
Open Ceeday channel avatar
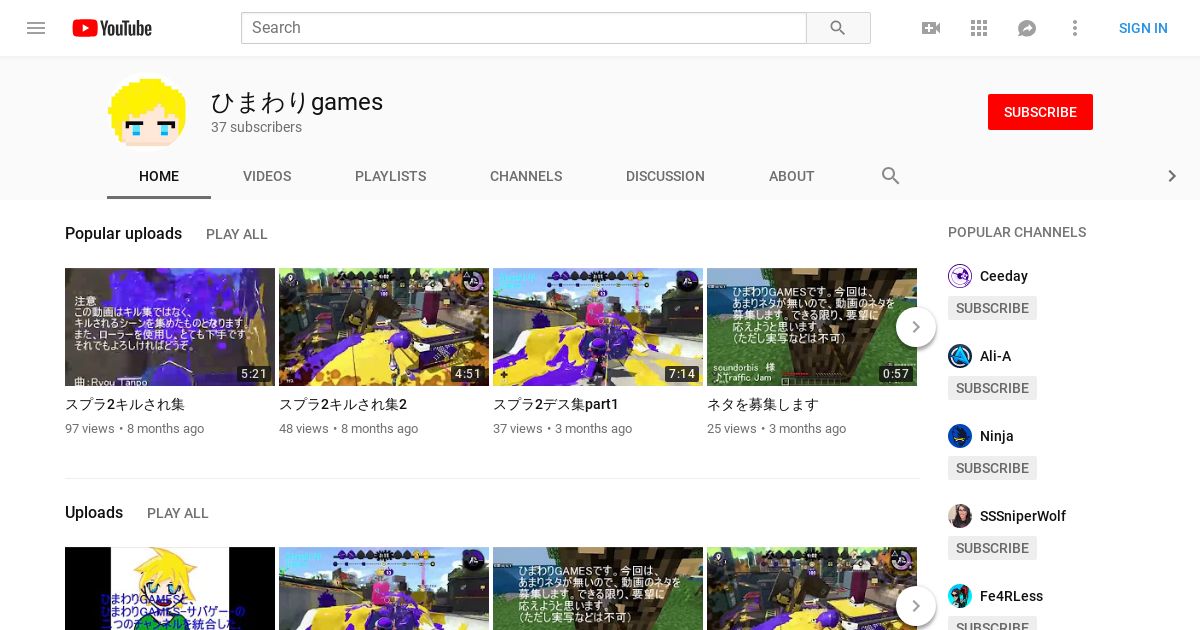(960, 276)
